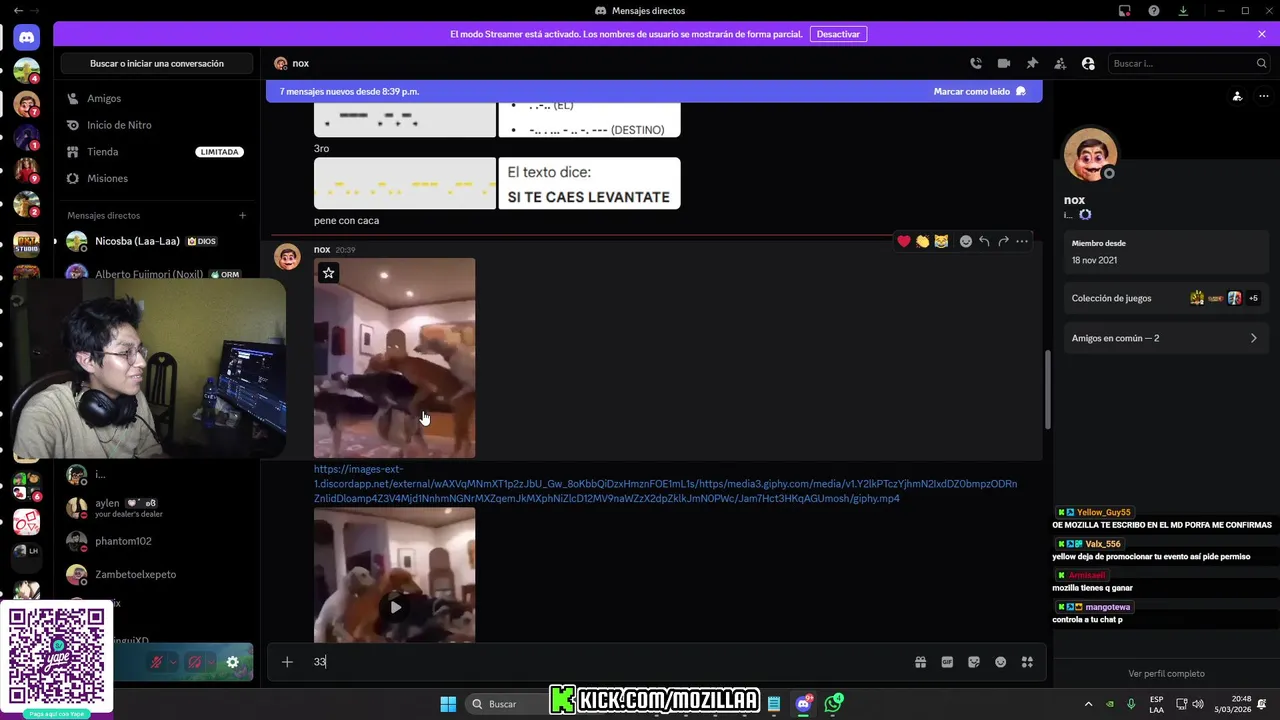Open Inicio de Nitro page
This screenshot has width=1280, height=720.
[155, 125]
